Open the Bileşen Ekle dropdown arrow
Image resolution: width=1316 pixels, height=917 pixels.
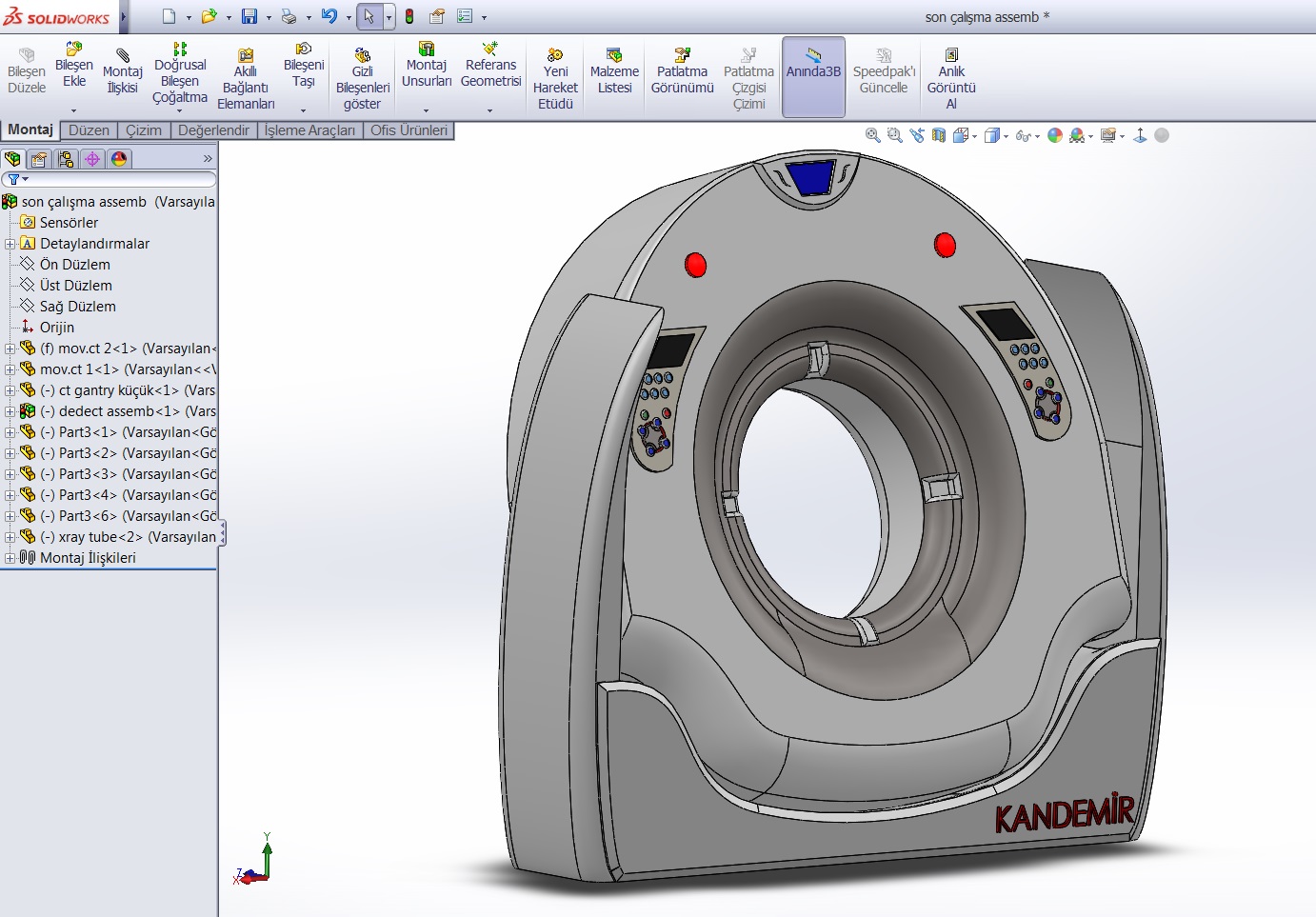tap(74, 110)
